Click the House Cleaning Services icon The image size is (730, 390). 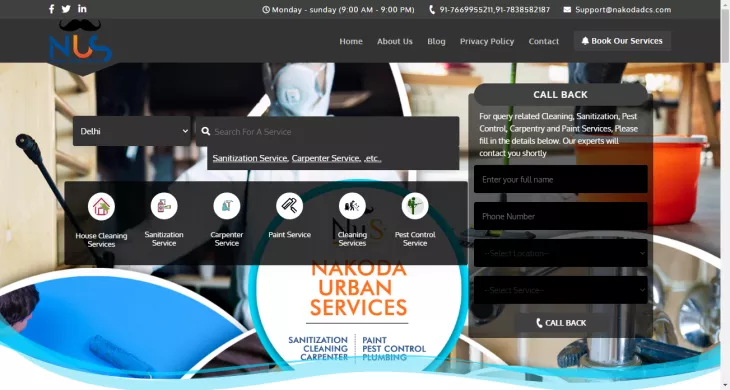101,206
